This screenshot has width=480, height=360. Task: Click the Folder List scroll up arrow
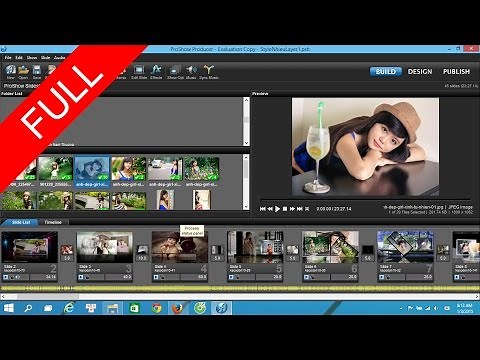[x=246, y=100]
